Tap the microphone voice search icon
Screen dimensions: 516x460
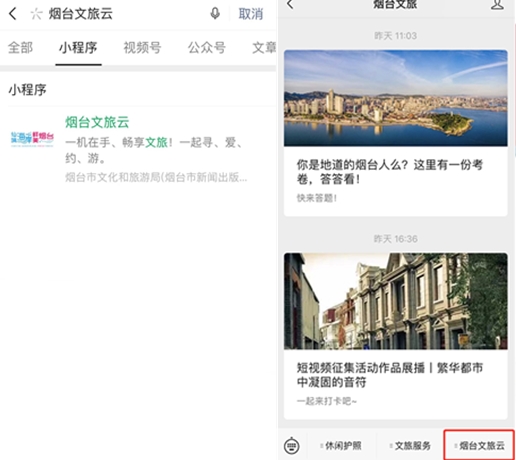(215, 14)
